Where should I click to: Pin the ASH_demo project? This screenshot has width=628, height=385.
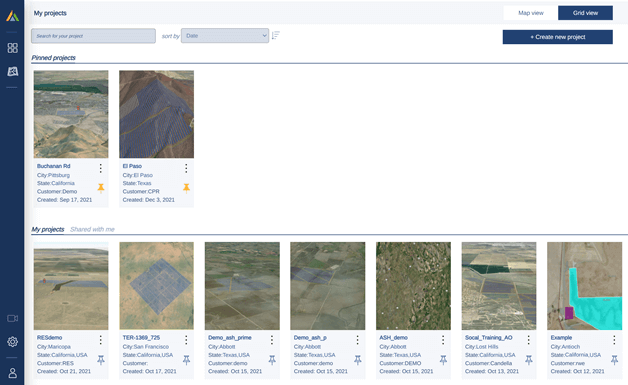point(443,360)
